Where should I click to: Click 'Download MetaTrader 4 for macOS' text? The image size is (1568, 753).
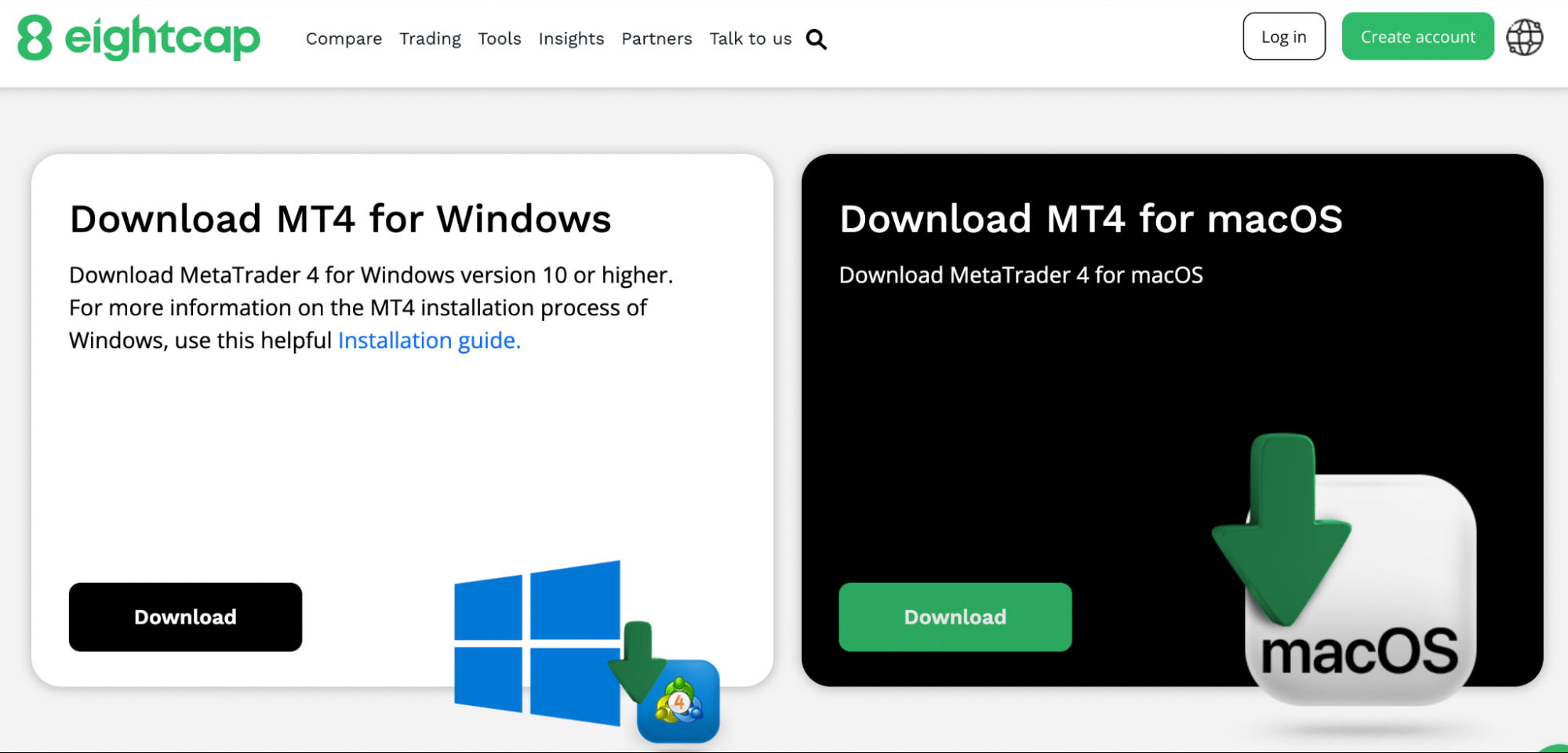1021,275
